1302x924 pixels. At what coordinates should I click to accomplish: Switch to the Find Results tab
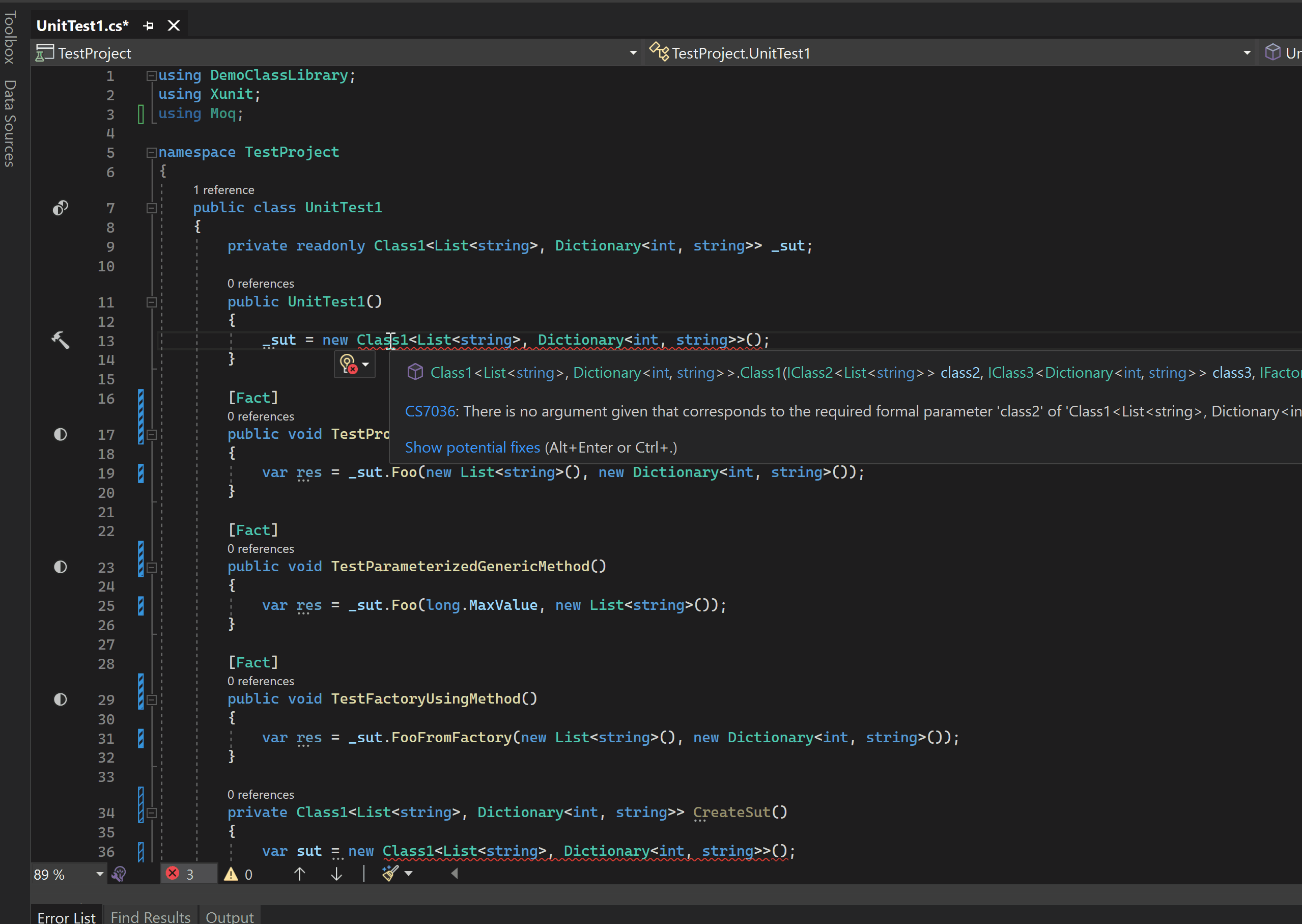click(x=150, y=916)
